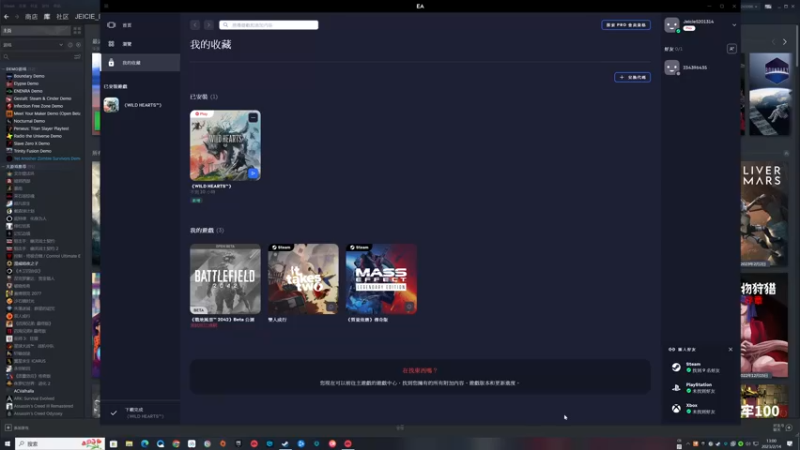Image resolution: width=800 pixels, height=450 pixels.
Task: Link Xbox account in import friends panel
Action: click(x=699, y=408)
